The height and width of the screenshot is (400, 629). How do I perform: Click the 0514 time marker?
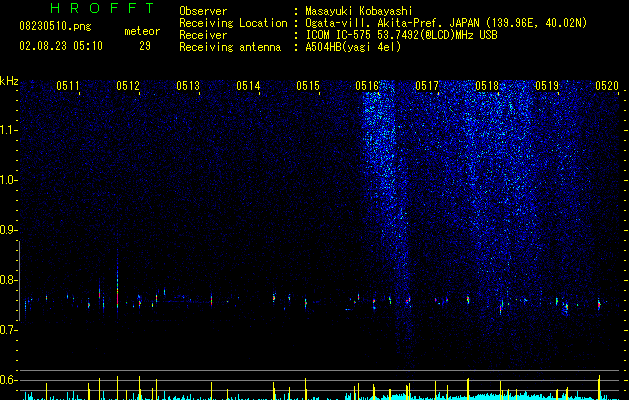(x=248, y=85)
